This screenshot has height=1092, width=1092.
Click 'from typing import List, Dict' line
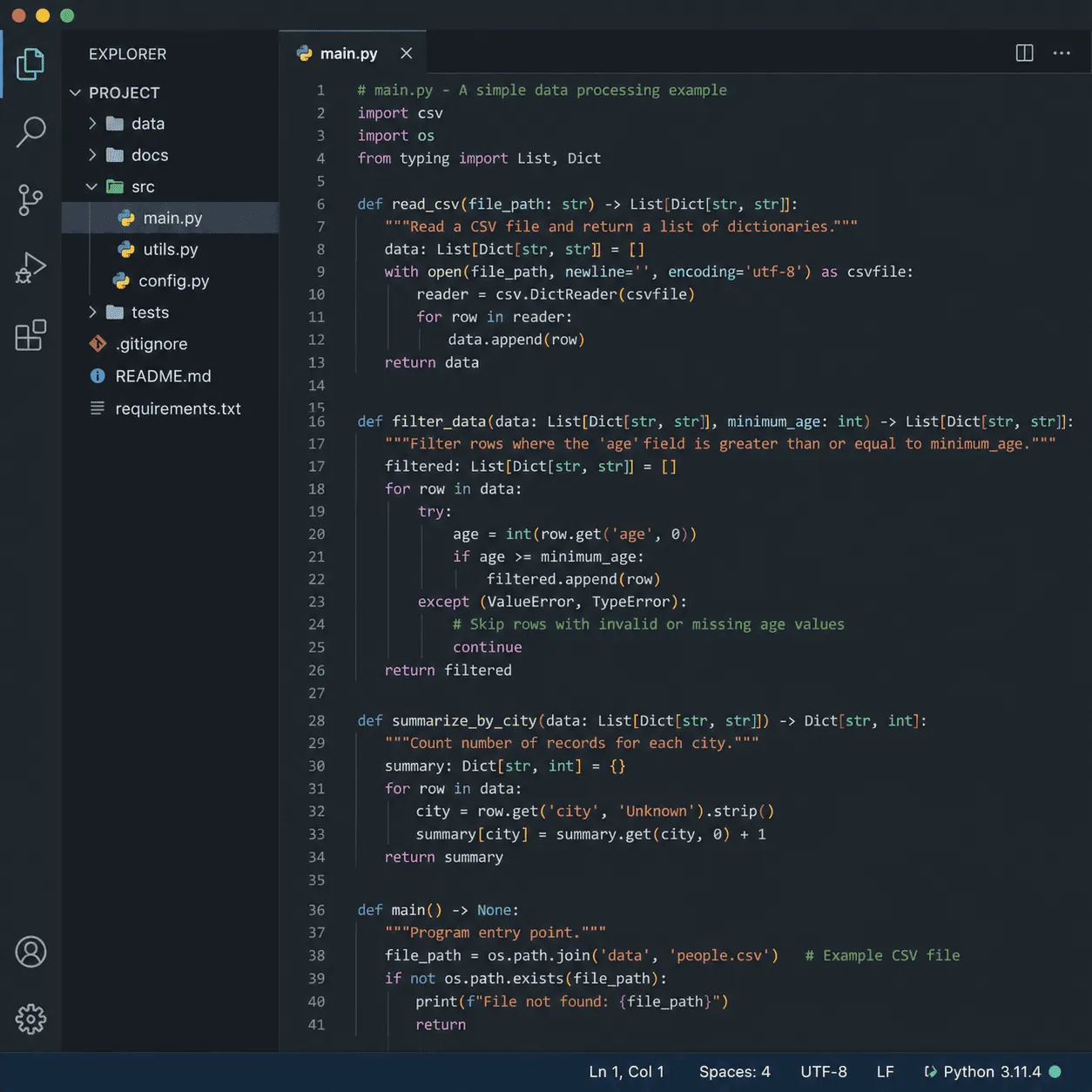pos(479,158)
